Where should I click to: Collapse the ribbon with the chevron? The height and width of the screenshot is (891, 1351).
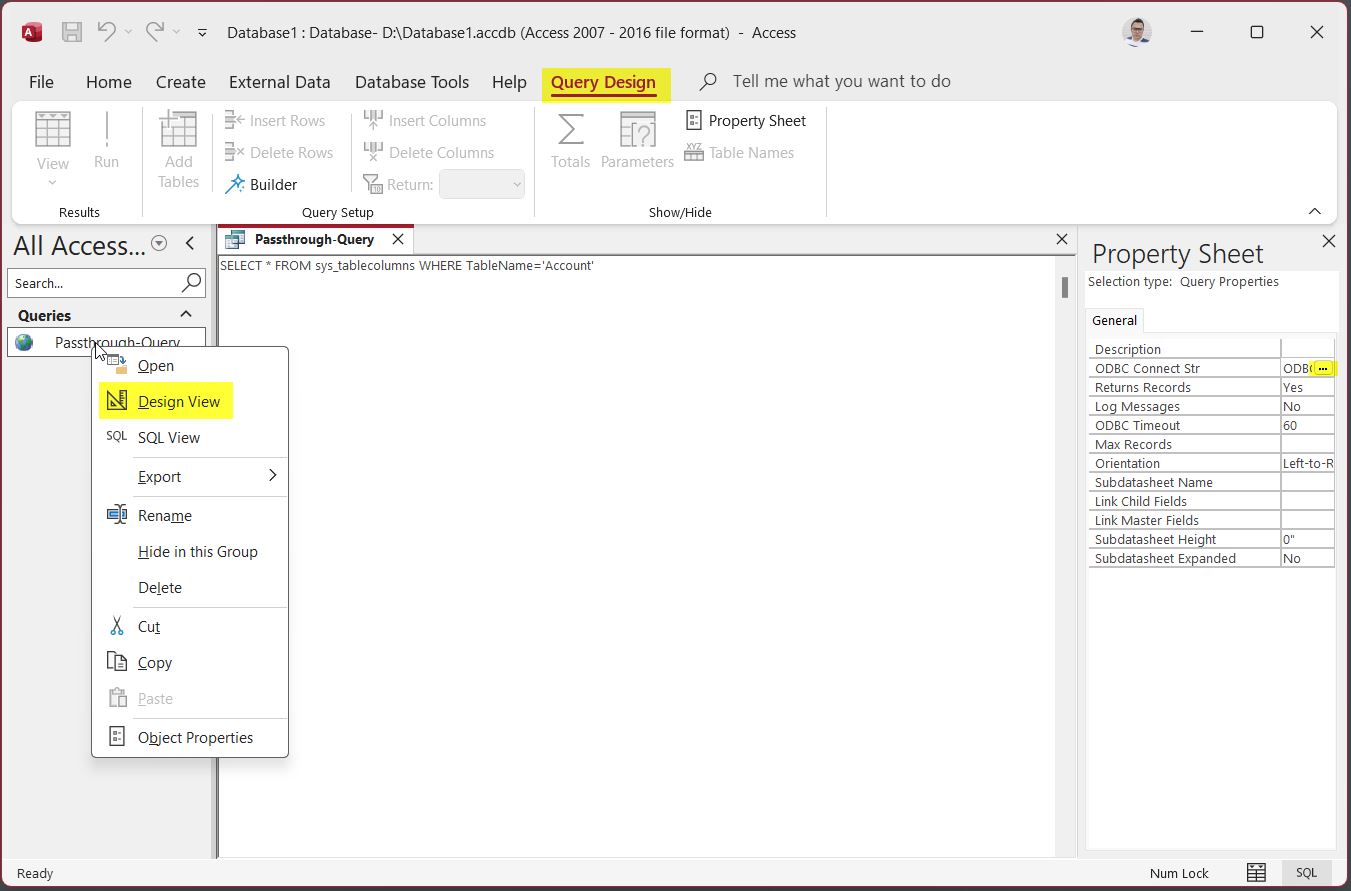pos(1315,212)
